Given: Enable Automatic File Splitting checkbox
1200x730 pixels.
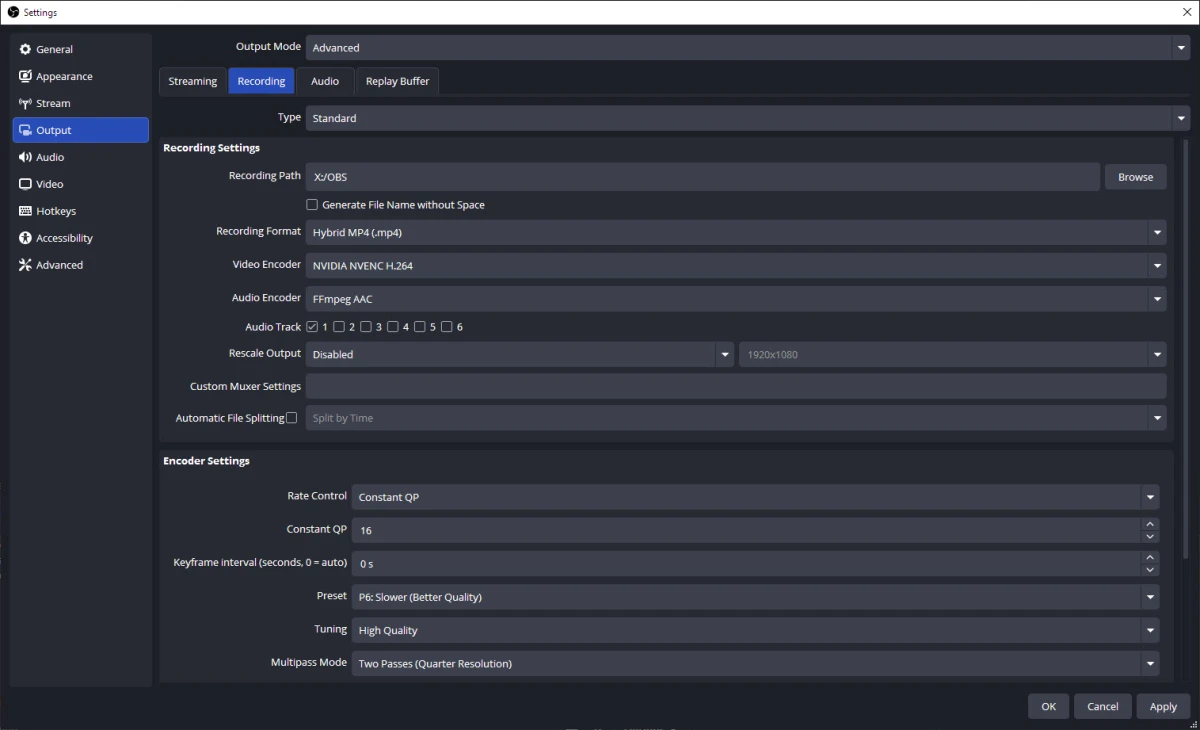Looking at the screenshot, I should 292,418.
